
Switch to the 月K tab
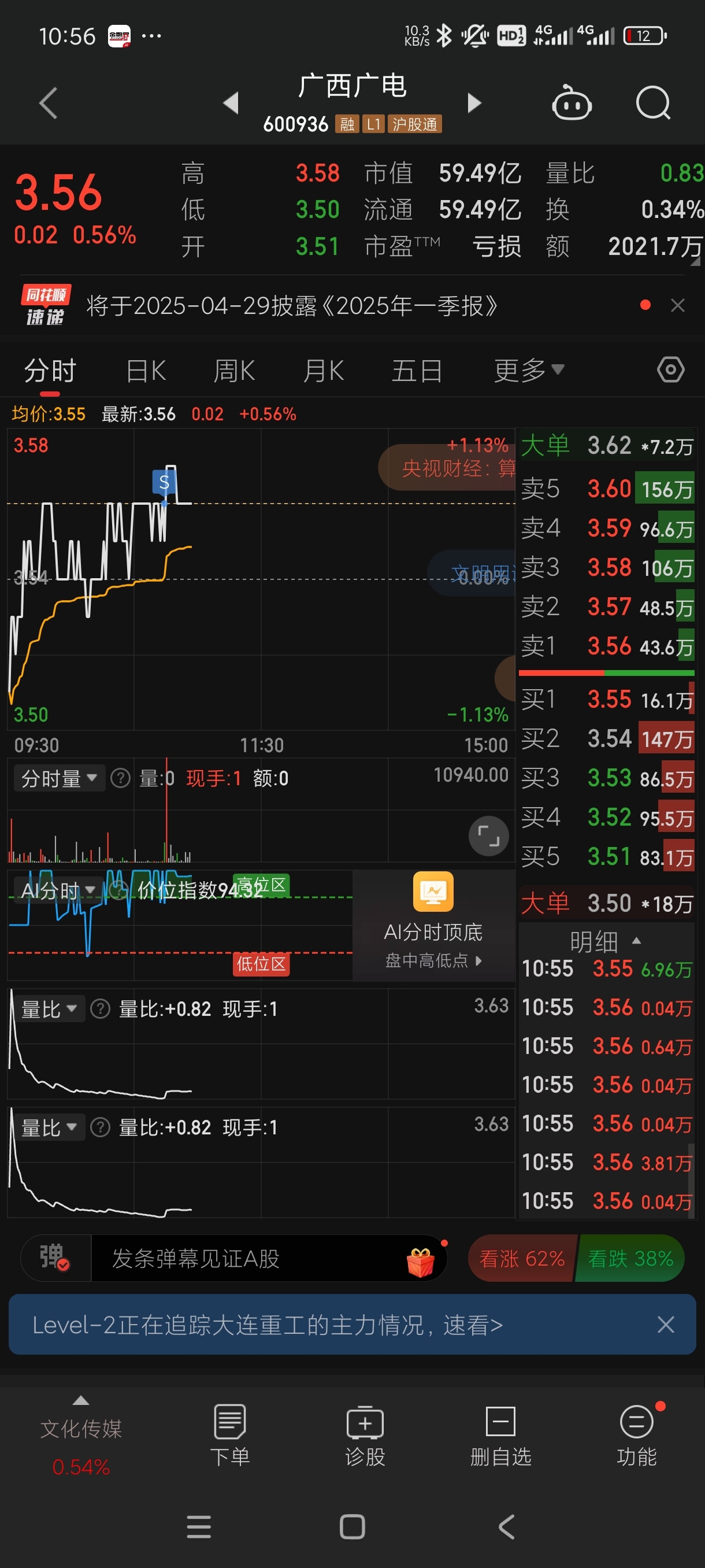pyautogui.click(x=324, y=370)
